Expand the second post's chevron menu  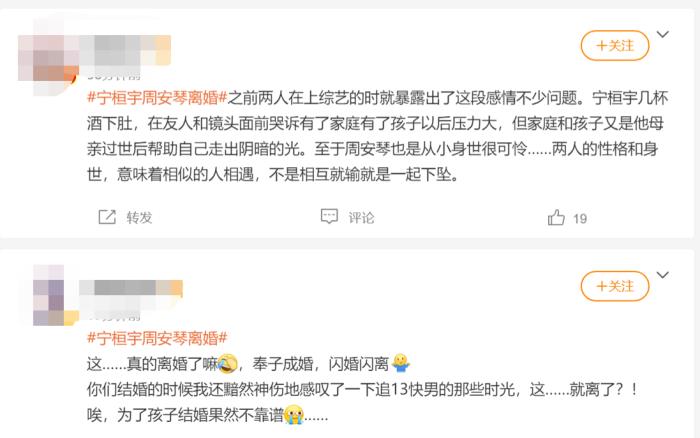tap(663, 275)
